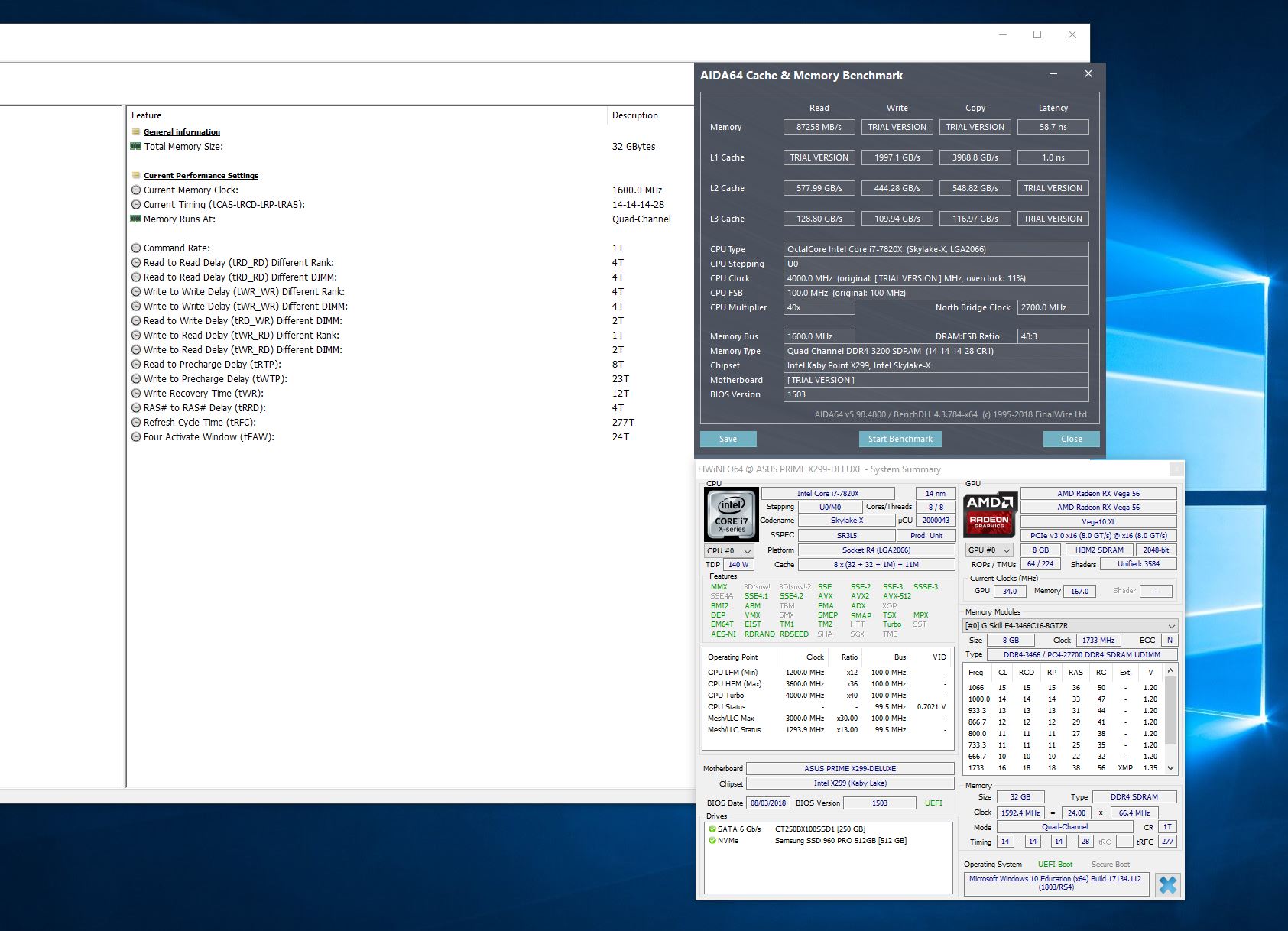Click the CPU Multiplier 40x field
1288x931 pixels.
point(819,307)
